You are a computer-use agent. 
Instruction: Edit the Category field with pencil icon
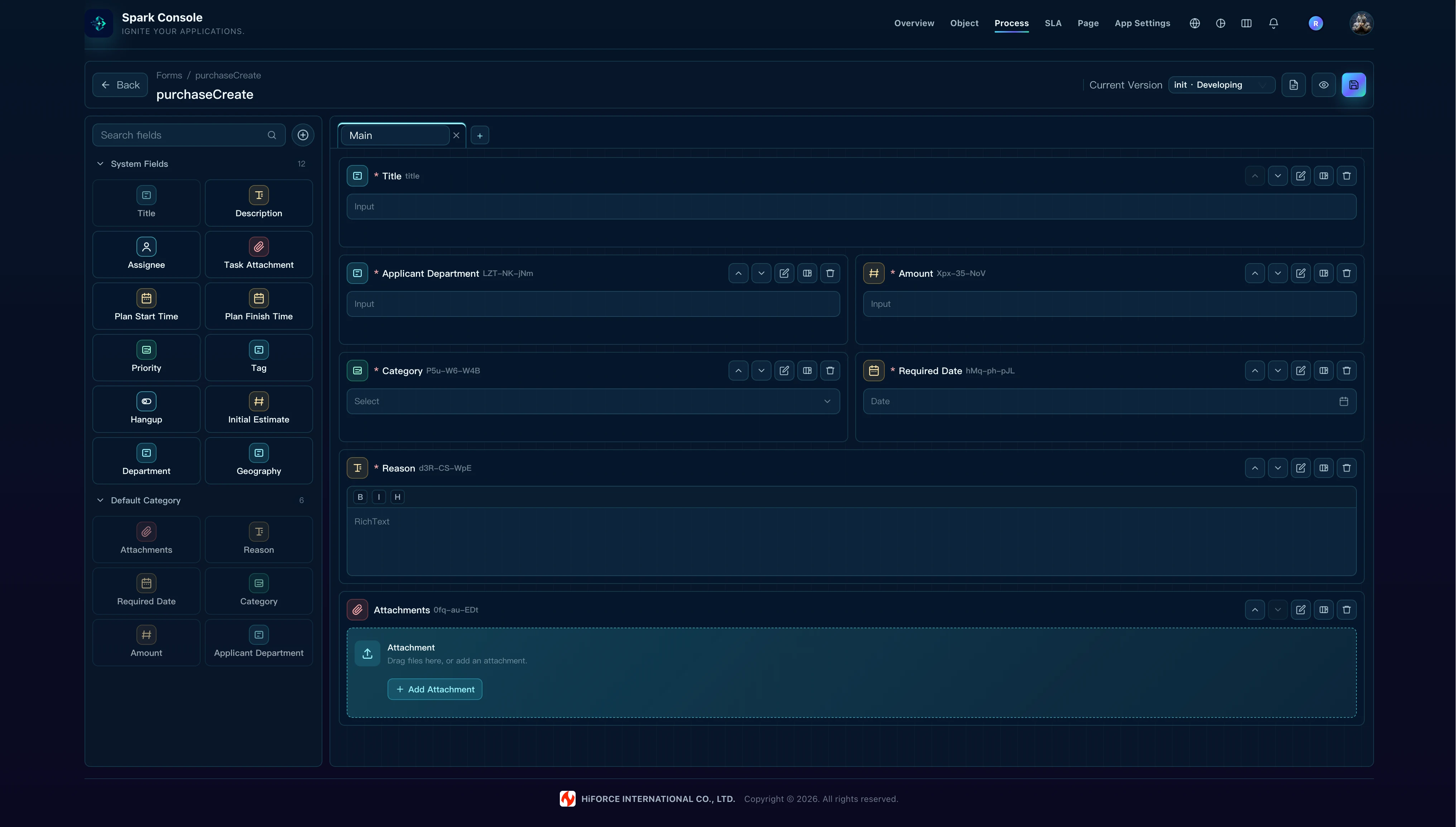tap(784, 371)
